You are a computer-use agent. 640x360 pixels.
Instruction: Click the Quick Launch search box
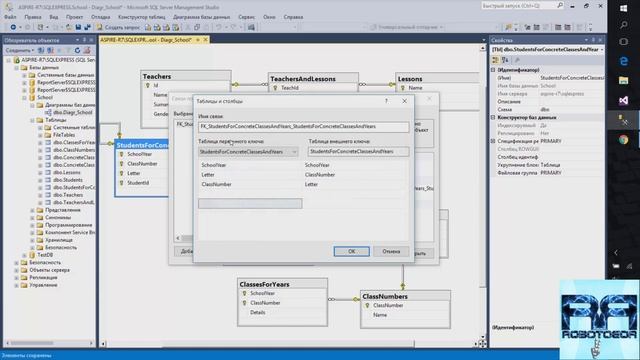click(x=522, y=6)
